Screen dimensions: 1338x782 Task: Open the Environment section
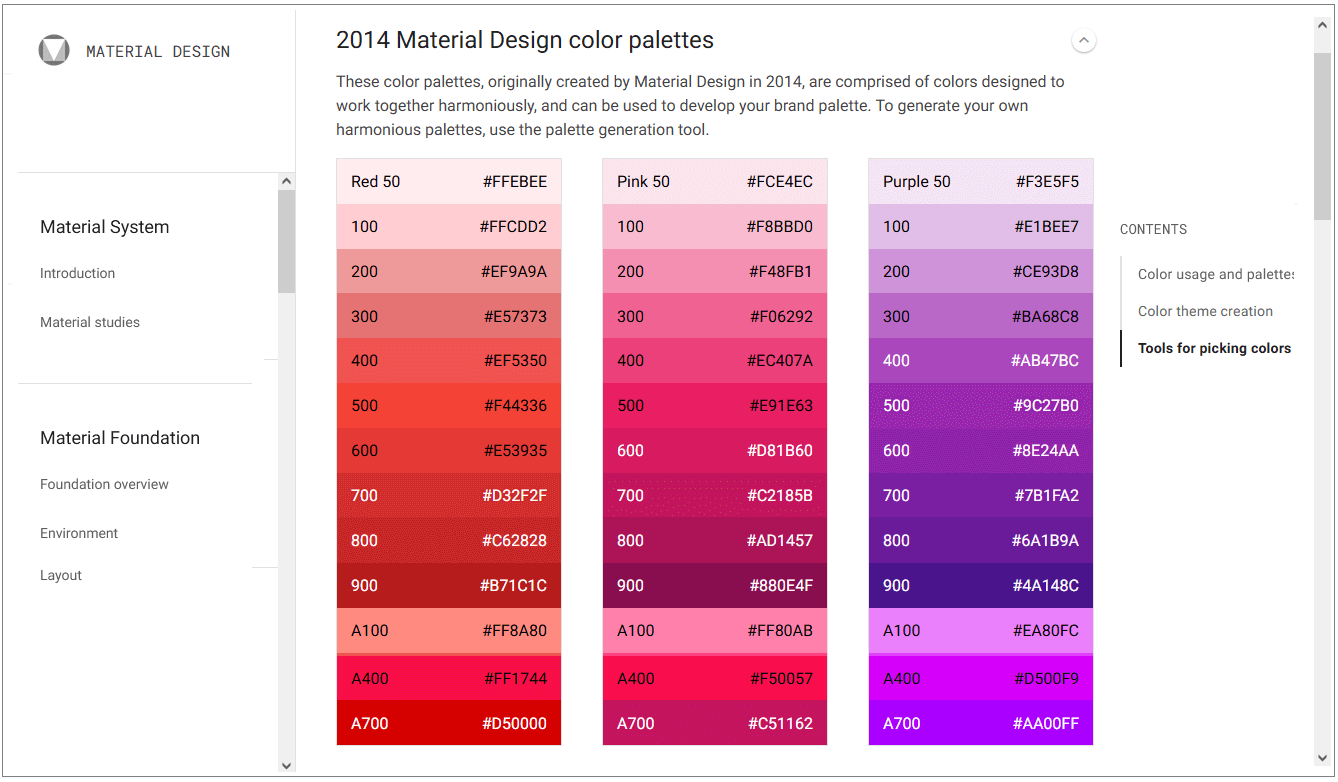point(79,533)
